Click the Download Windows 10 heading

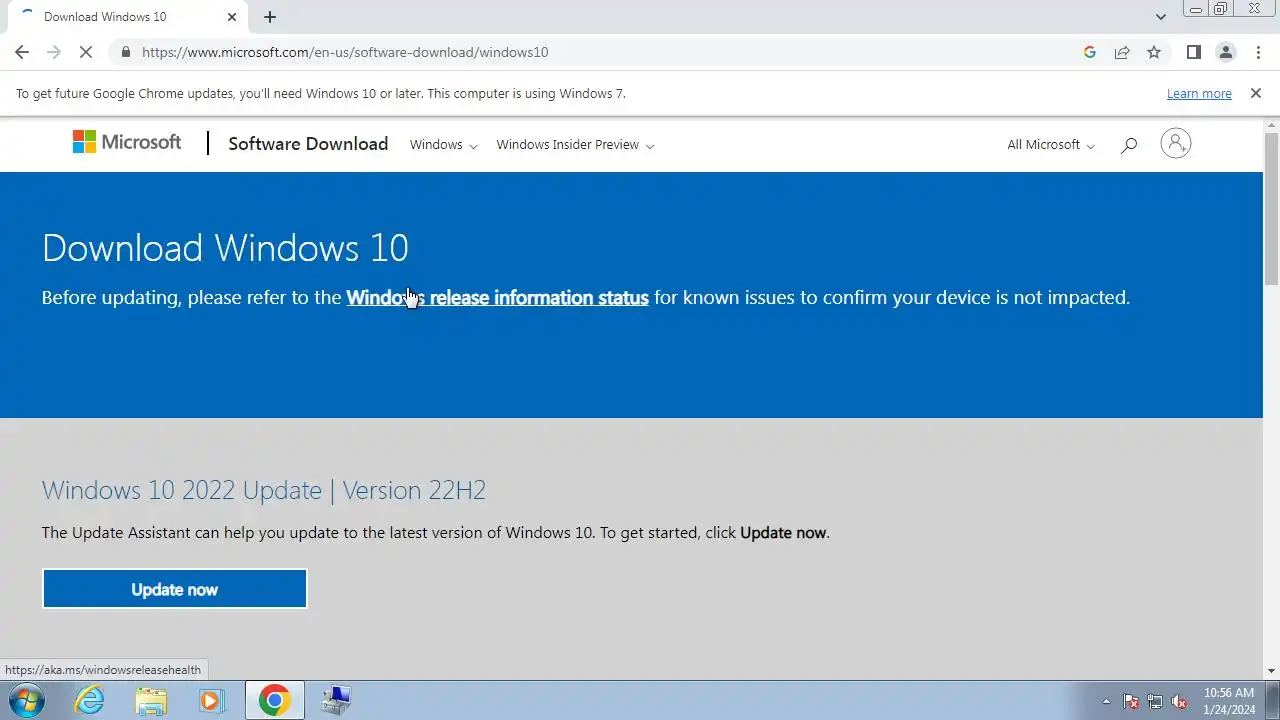click(225, 248)
